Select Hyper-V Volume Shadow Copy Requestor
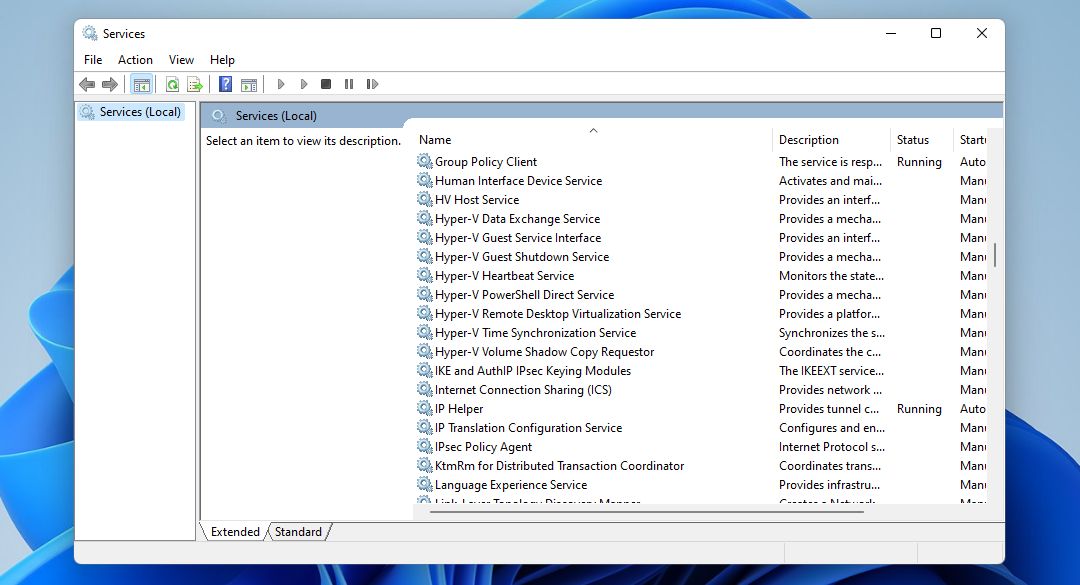Image resolution: width=1080 pixels, height=585 pixels. (544, 351)
